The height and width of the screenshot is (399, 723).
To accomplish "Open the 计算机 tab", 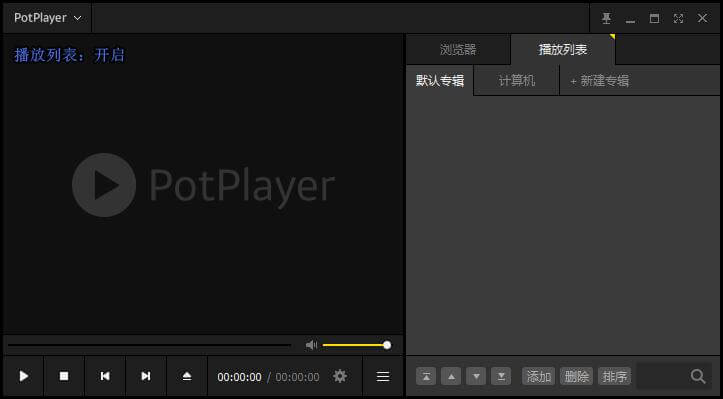I will [516, 81].
